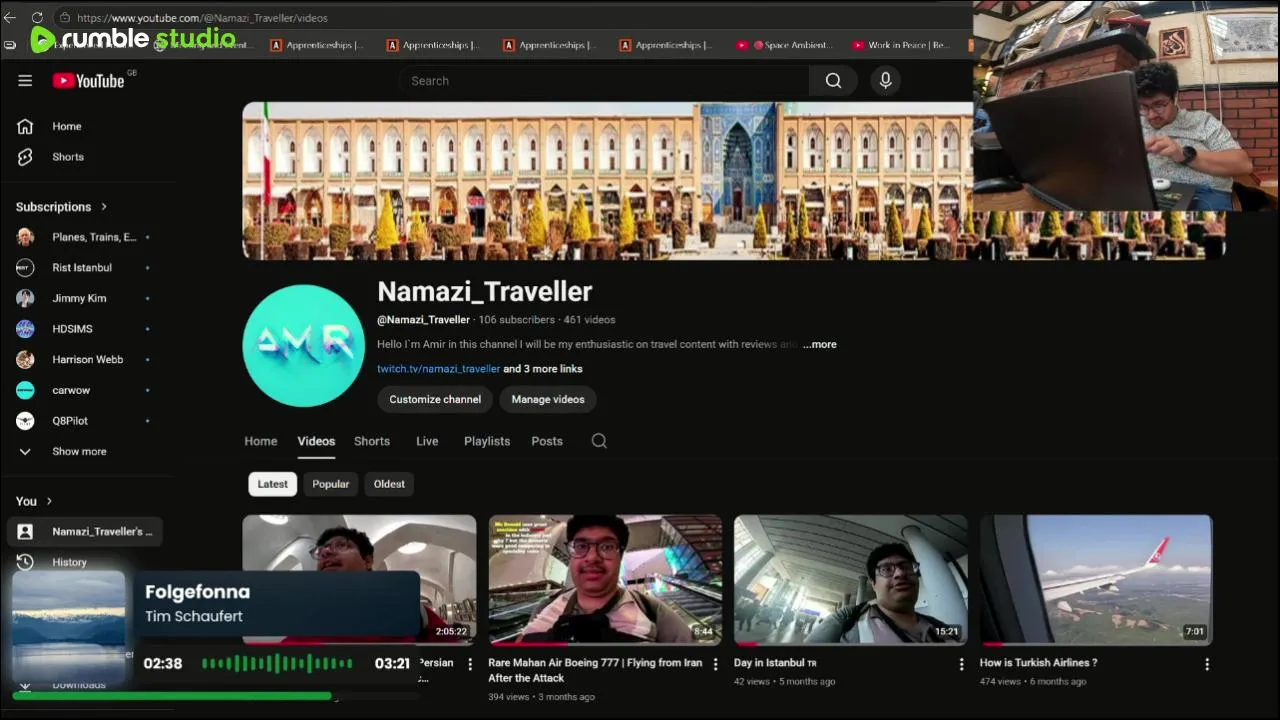The image size is (1280, 720).
Task: Switch to channel Posts tab
Action: coord(547,441)
